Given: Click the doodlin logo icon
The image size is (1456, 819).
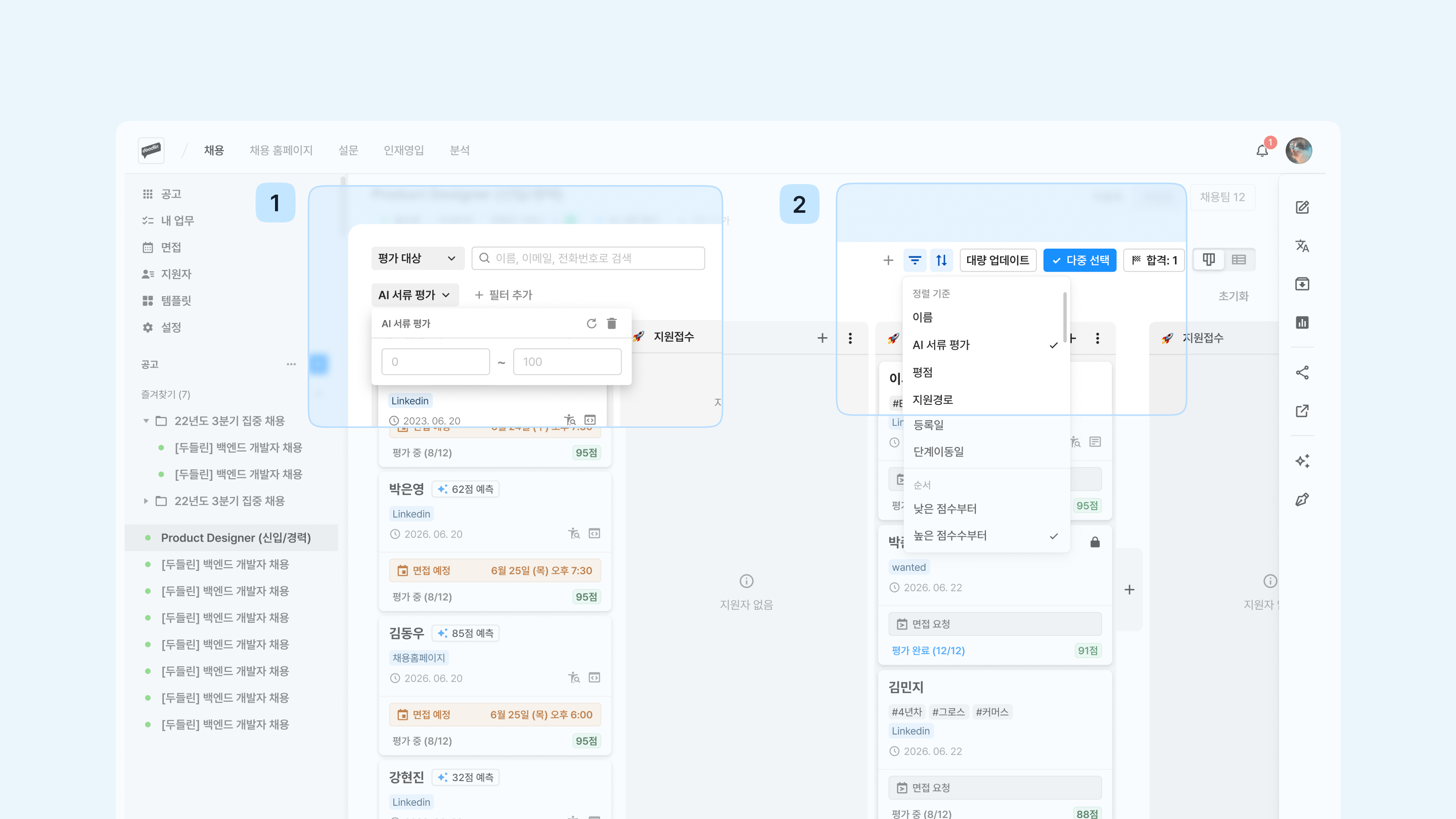Looking at the screenshot, I should point(151,150).
